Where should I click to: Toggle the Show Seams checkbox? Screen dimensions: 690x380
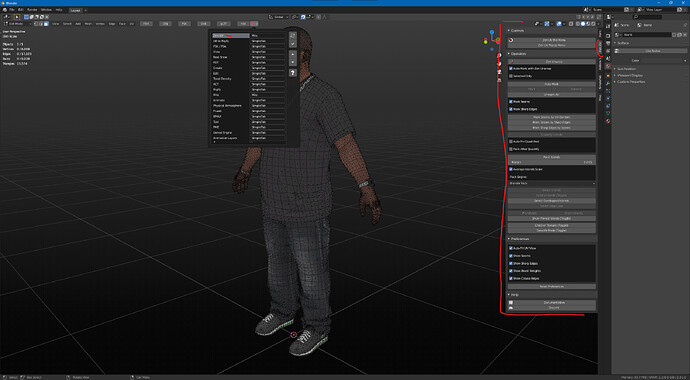click(x=510, y=256)
